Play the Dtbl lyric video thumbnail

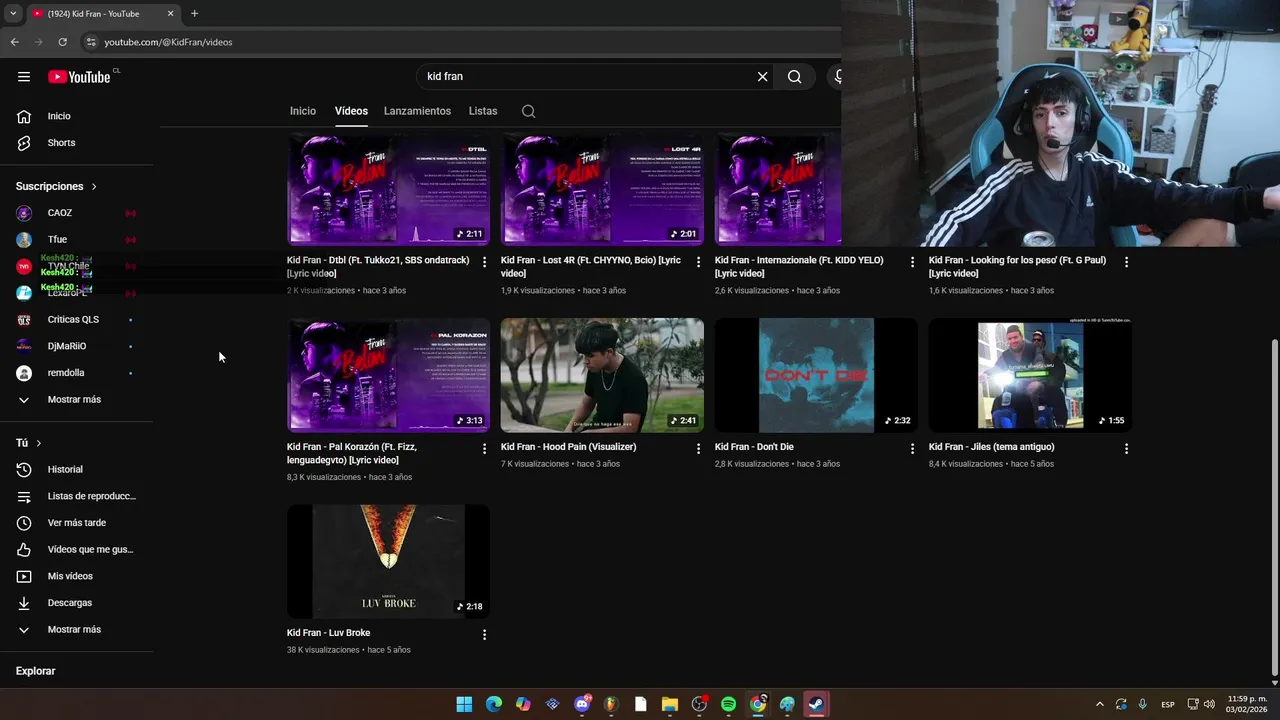pos(388,190)
